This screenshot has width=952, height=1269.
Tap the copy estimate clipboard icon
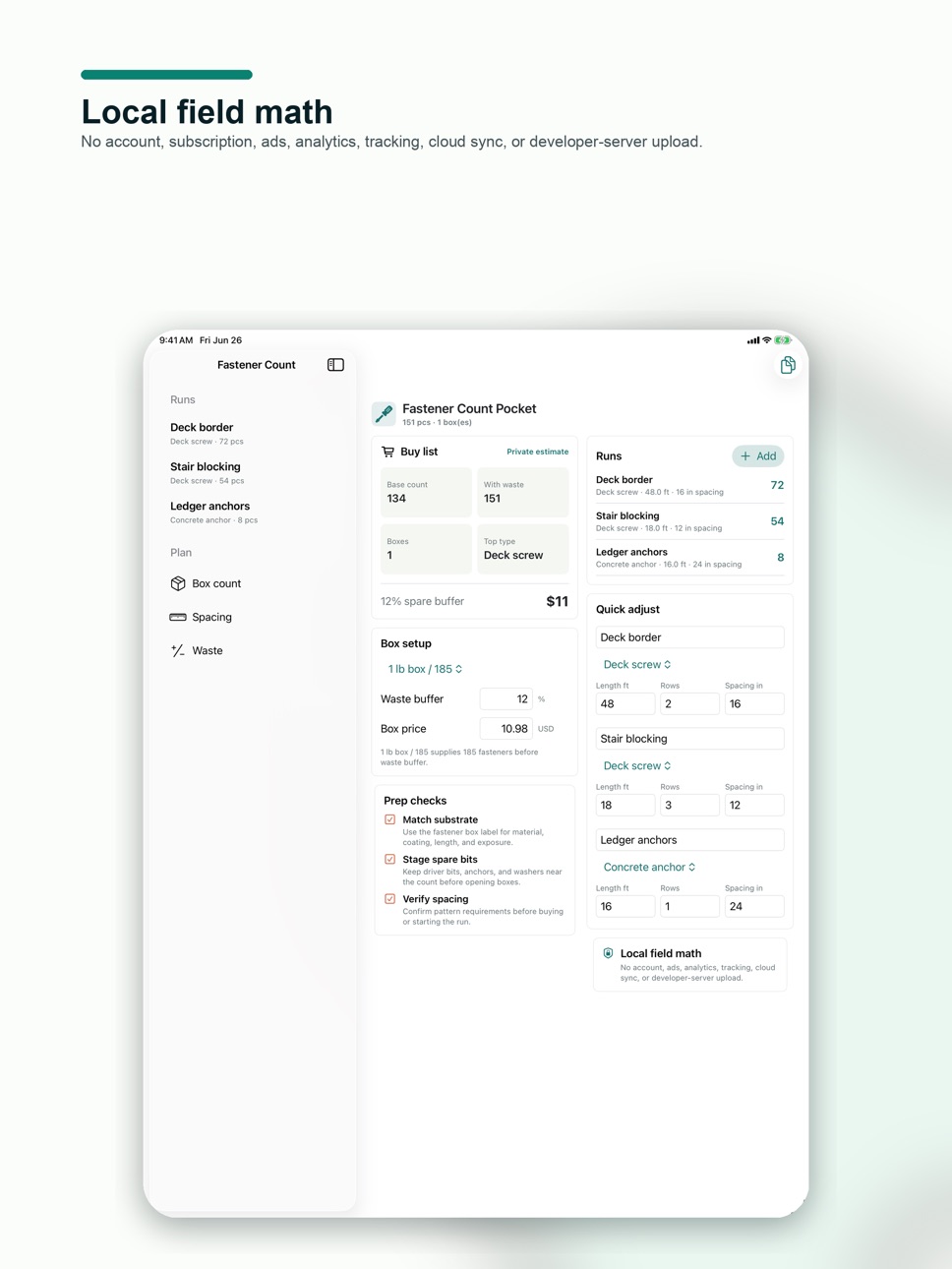788,365
